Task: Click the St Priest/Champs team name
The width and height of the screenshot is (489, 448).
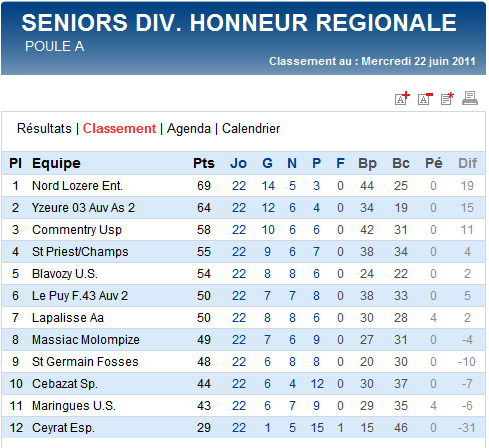Action: (x=80, y=252)
